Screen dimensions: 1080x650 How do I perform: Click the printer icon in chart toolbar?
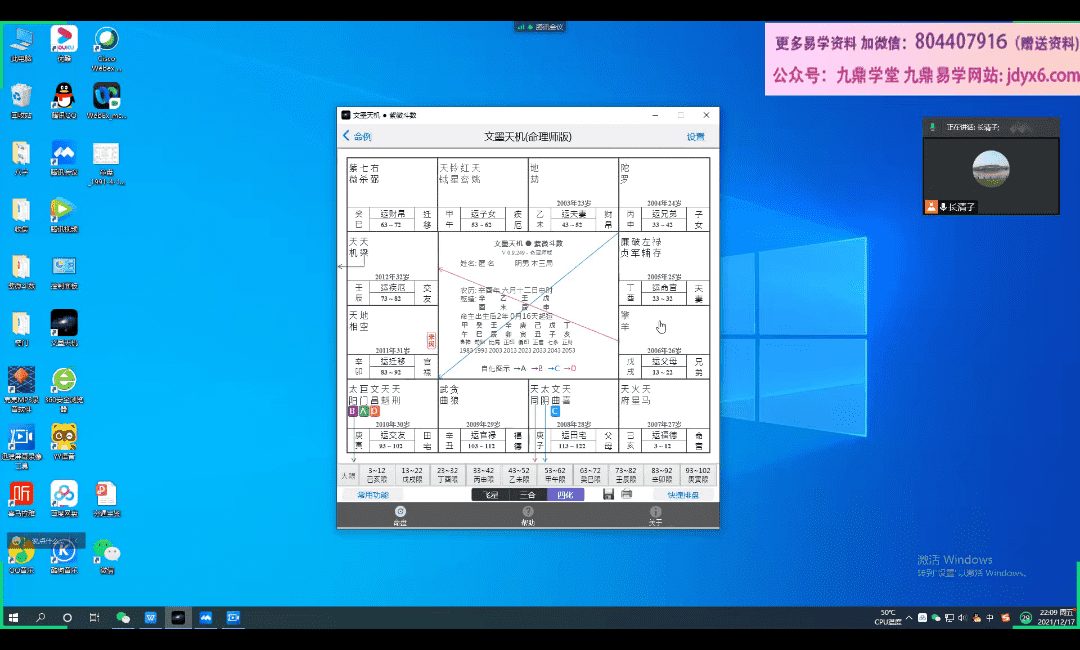point(626,494)
